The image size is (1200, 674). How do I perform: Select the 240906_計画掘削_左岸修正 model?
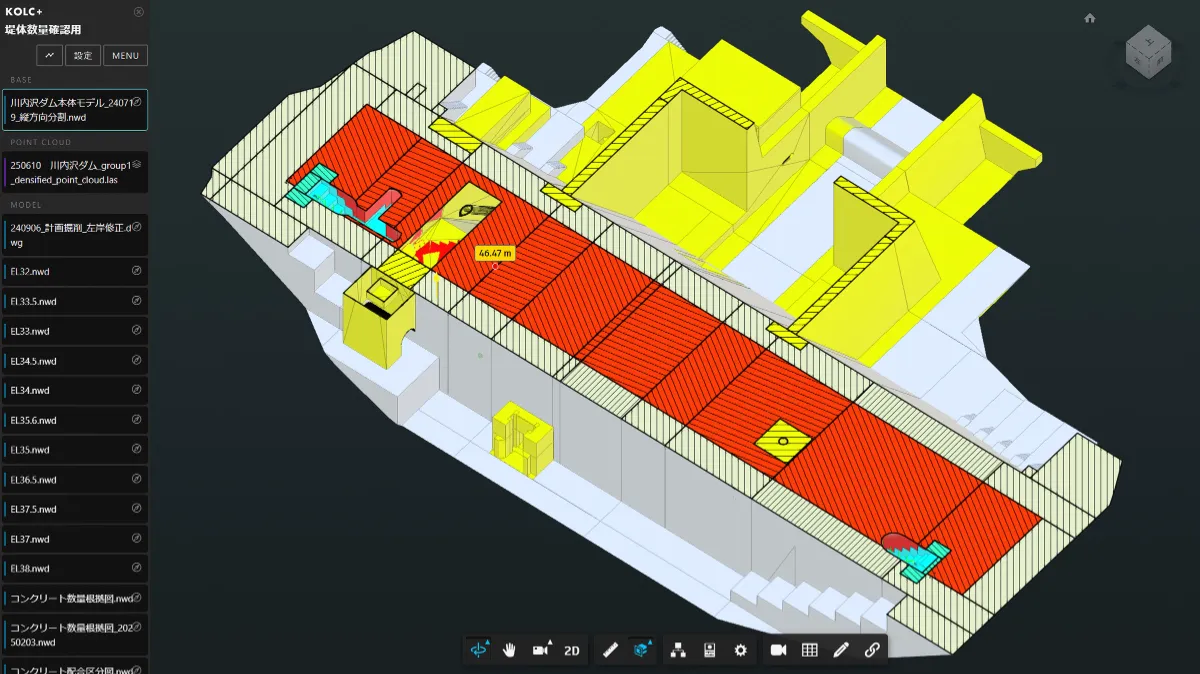pyautogui.click(x=75, y=234)
